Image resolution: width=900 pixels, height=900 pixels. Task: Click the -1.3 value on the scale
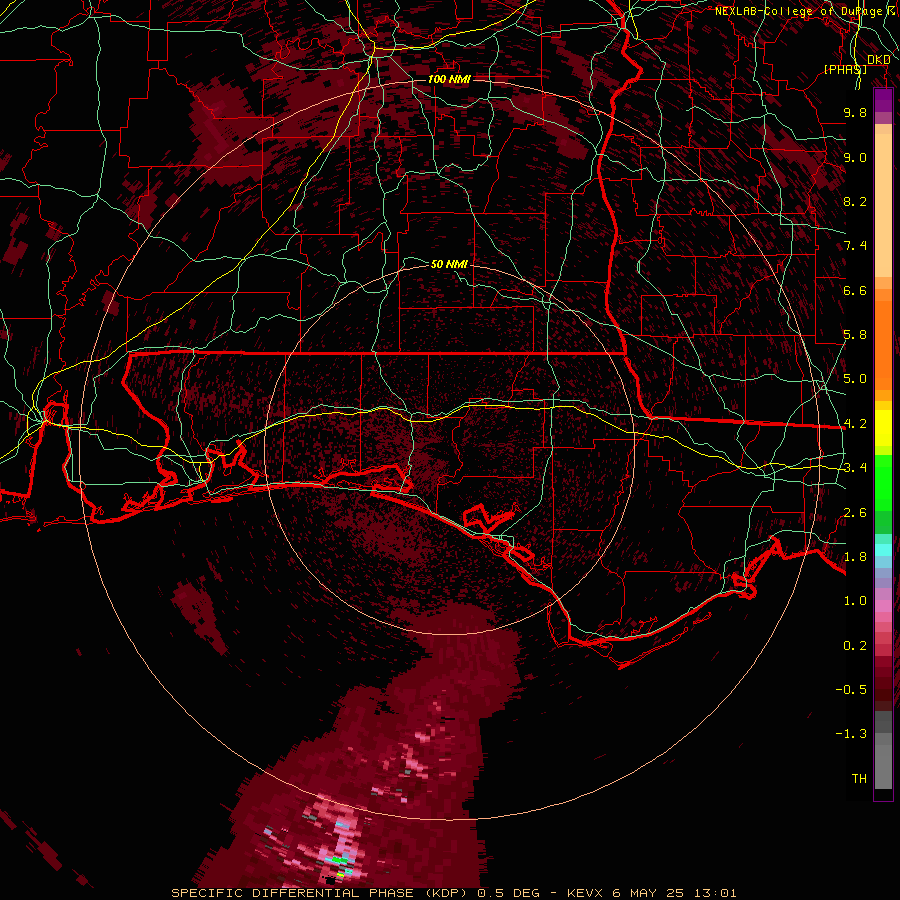[851, 734]
